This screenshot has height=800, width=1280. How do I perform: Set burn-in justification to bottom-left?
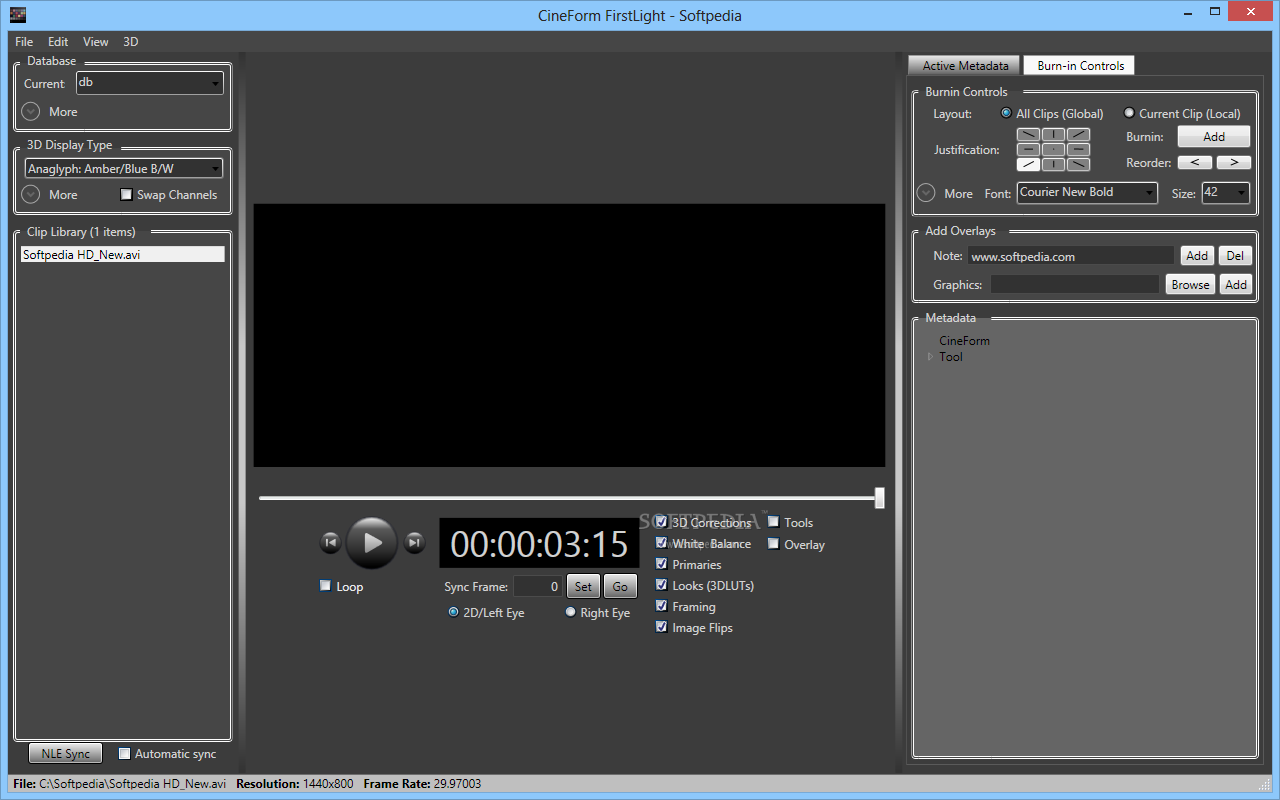[x=1028, y=164]
